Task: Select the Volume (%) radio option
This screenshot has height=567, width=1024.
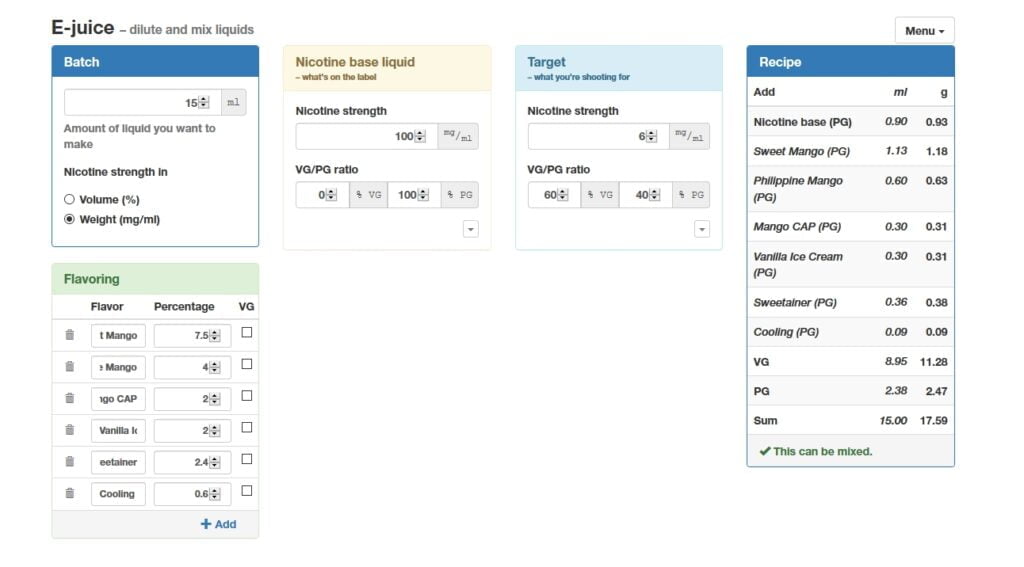Action: pyautogui.click(x=69, y=199)
